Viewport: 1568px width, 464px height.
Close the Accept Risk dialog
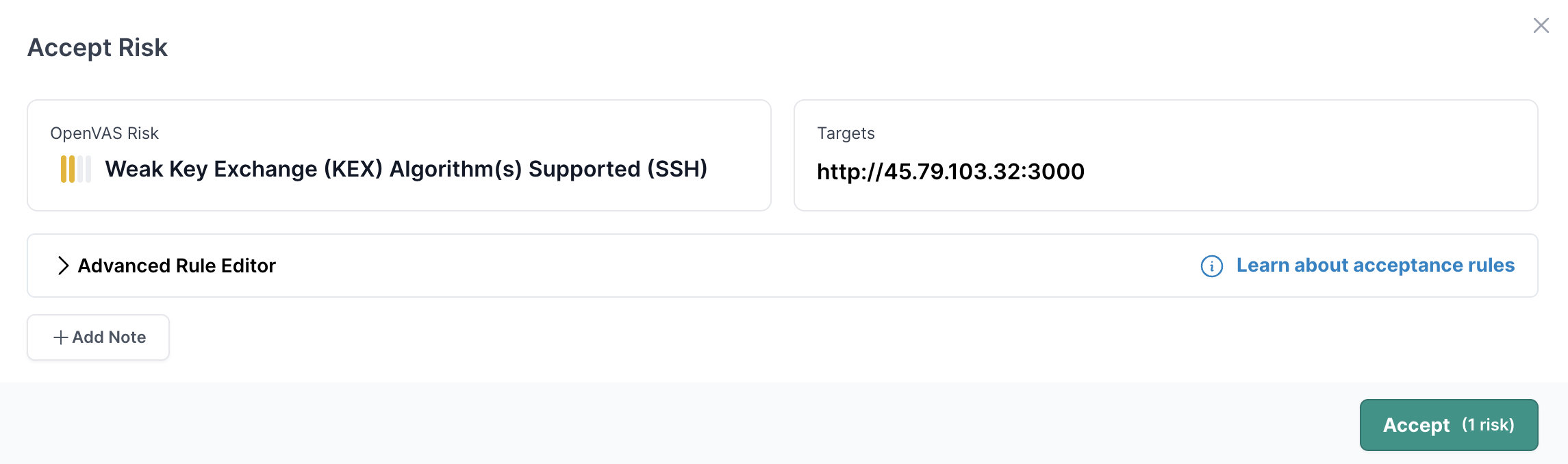click(x=1541, y=25)
